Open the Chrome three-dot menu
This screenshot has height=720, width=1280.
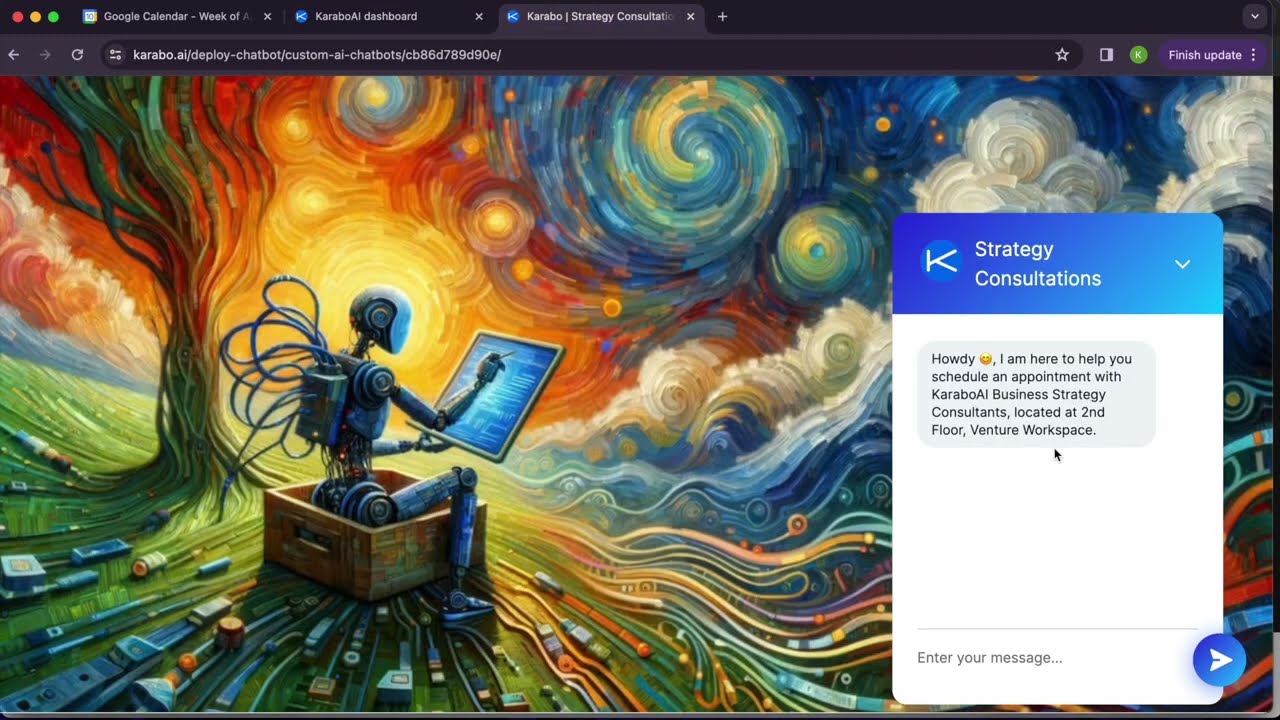[1253, 55]
